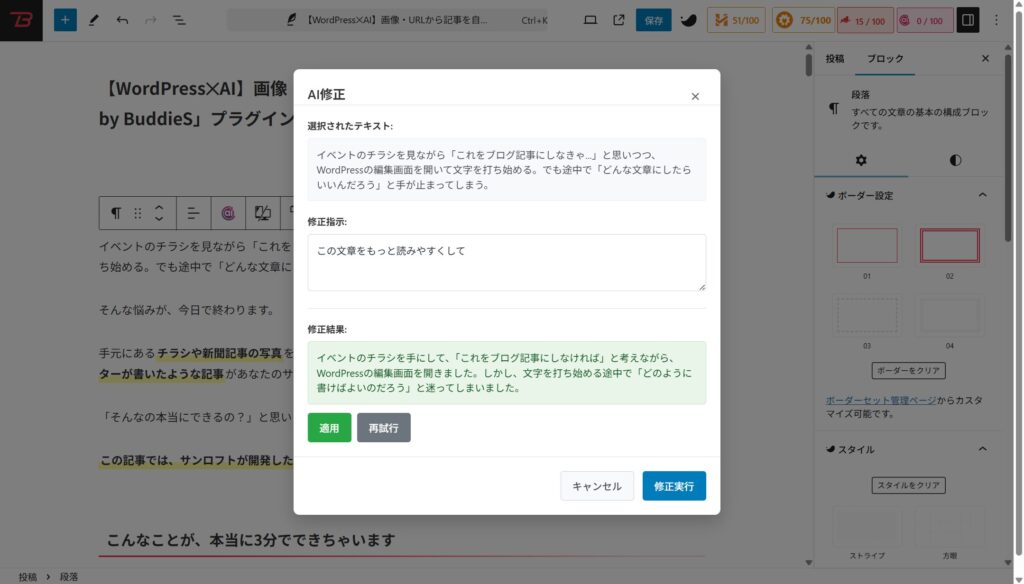Collapse the スタイル panel
Image resolution: width=1024 pixels, height=584 pixels.
[982, 449]
